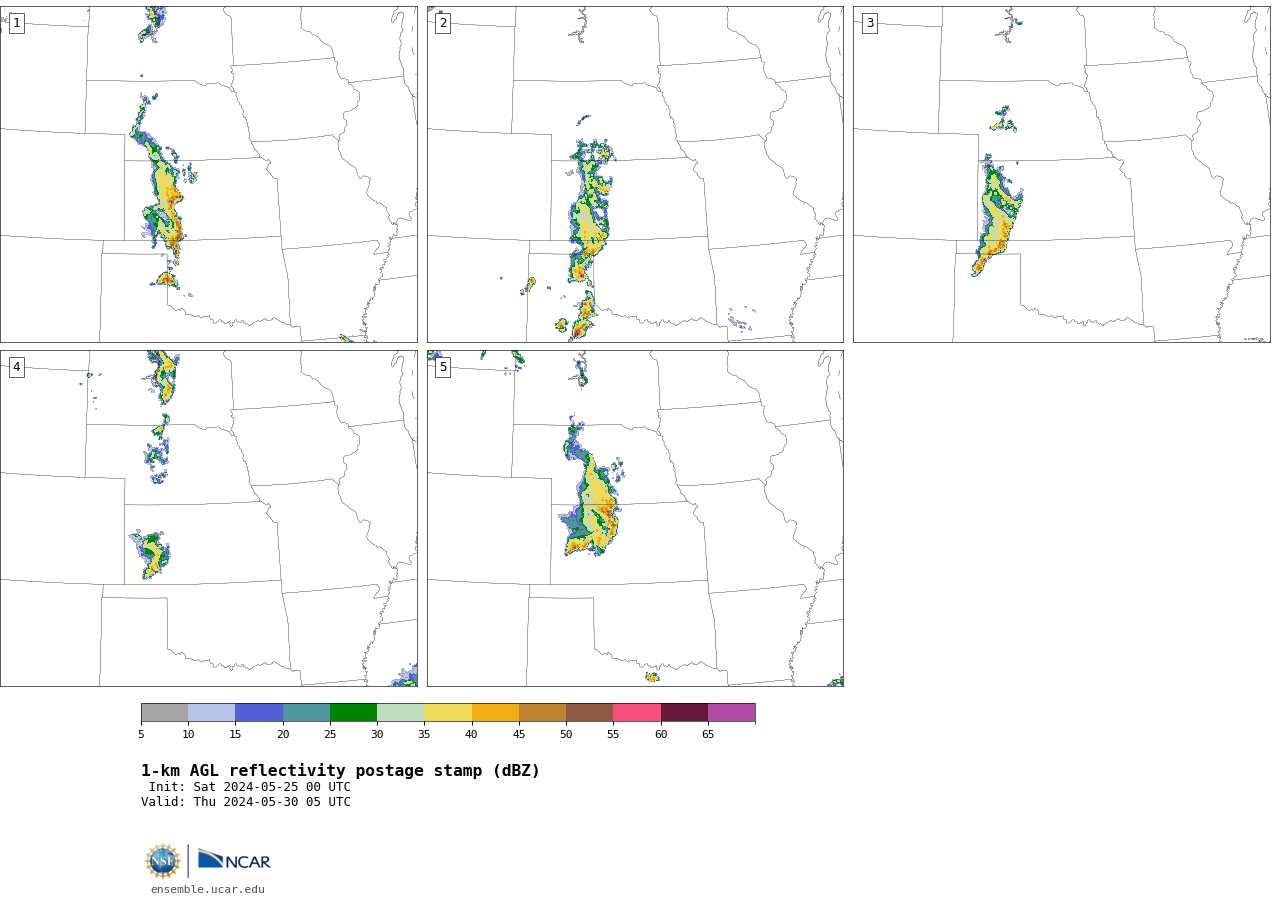Open ensemble member 2 reflectivity map
Screen dimensions: 1280x901
635,174
